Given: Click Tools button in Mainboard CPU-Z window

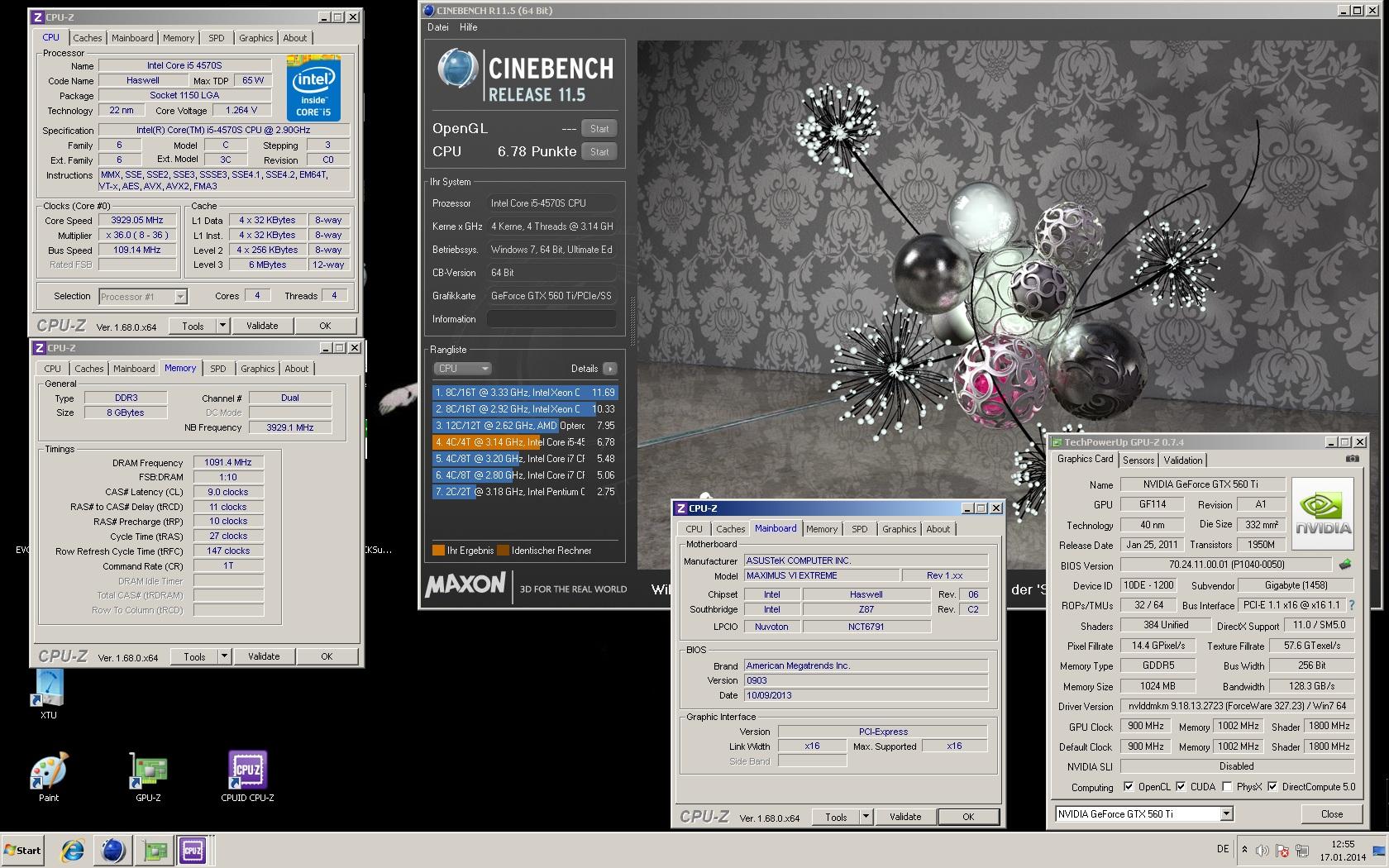Looking at the screenshot, I should [836, 817].
